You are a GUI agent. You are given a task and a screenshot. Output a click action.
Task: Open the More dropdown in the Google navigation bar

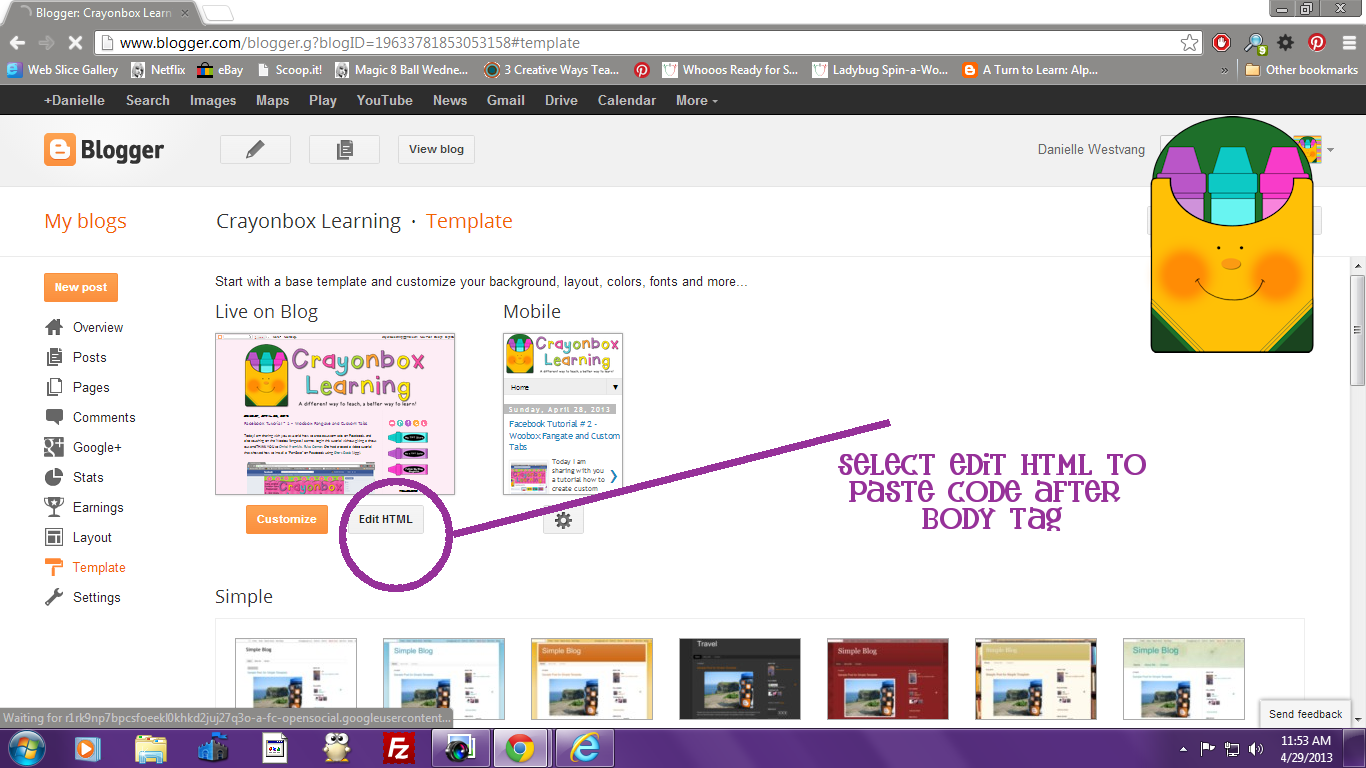pos(695,100)
